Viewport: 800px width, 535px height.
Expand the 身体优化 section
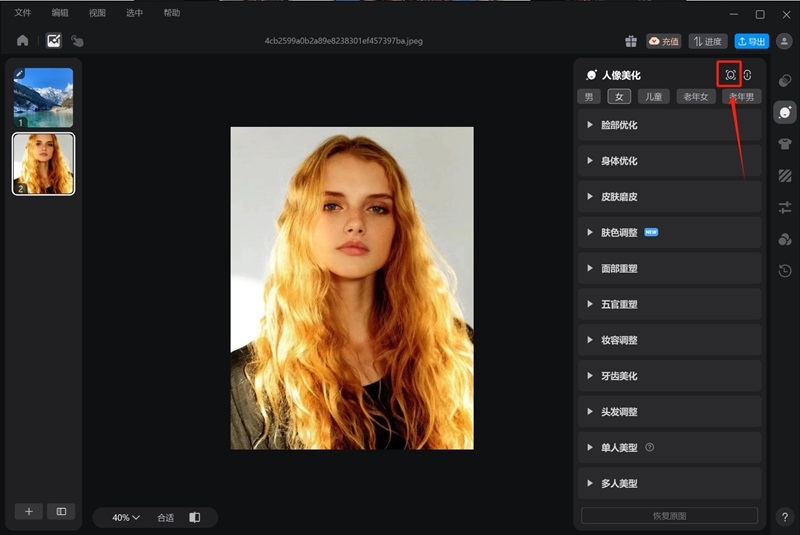pos(669,161)
